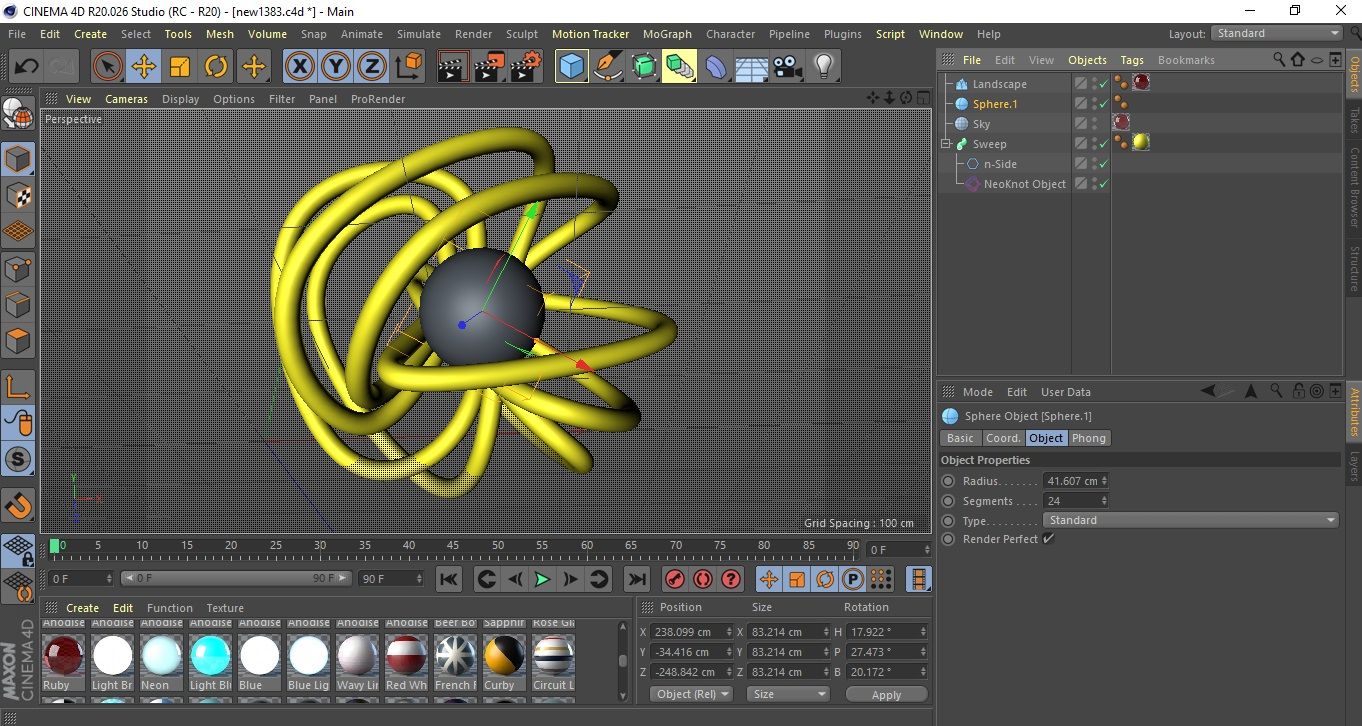This screenshot has height=726, width=1362.
Task: Step the Segments value spinner
Action: click(x=1104, y=501)
